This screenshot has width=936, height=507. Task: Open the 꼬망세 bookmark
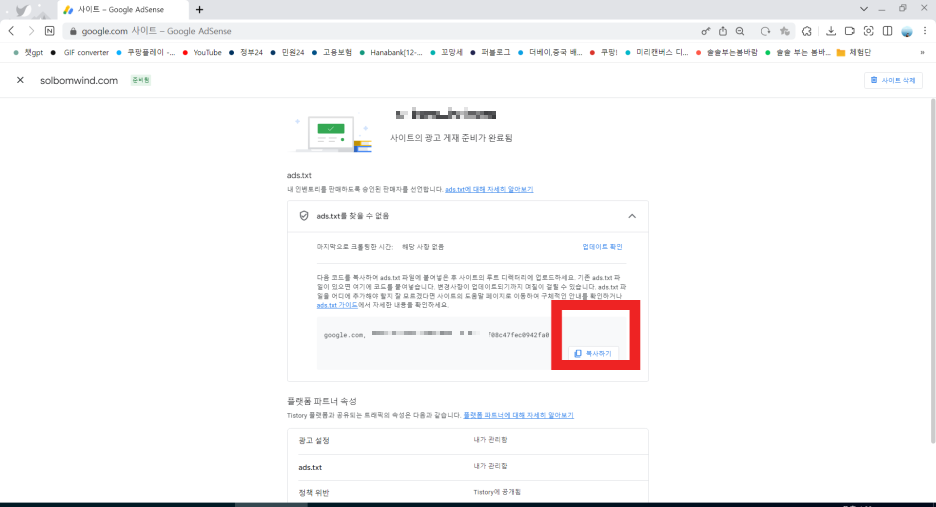click(x=447, y=53)
